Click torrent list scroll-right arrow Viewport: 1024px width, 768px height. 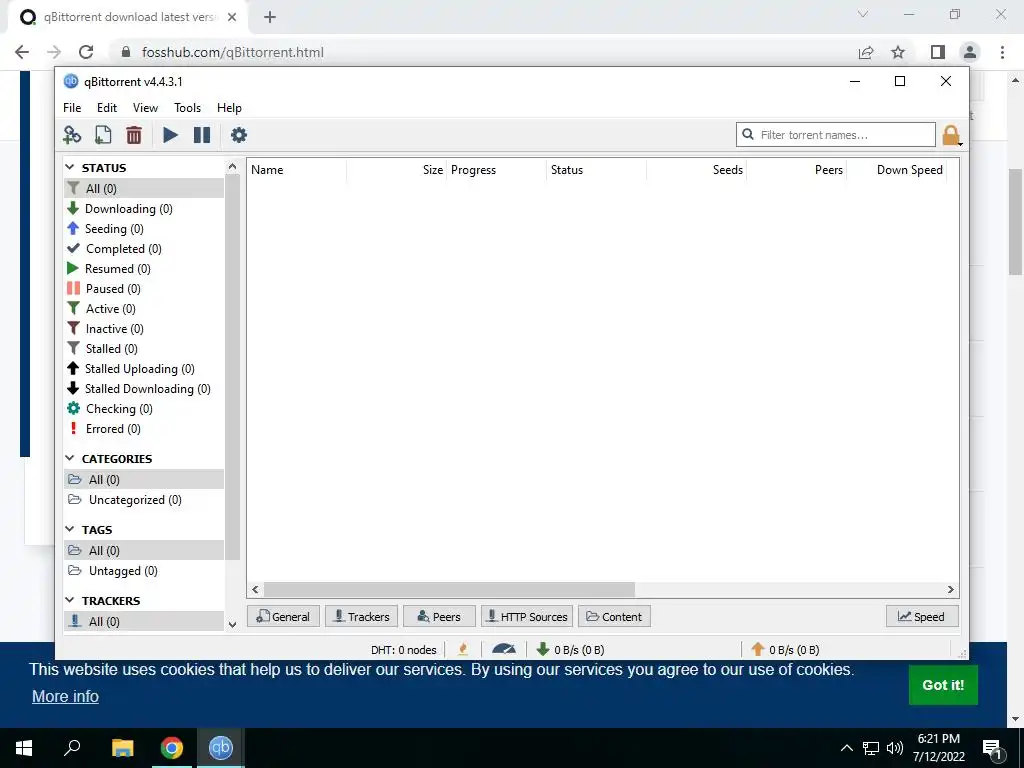tap(951, 590)
